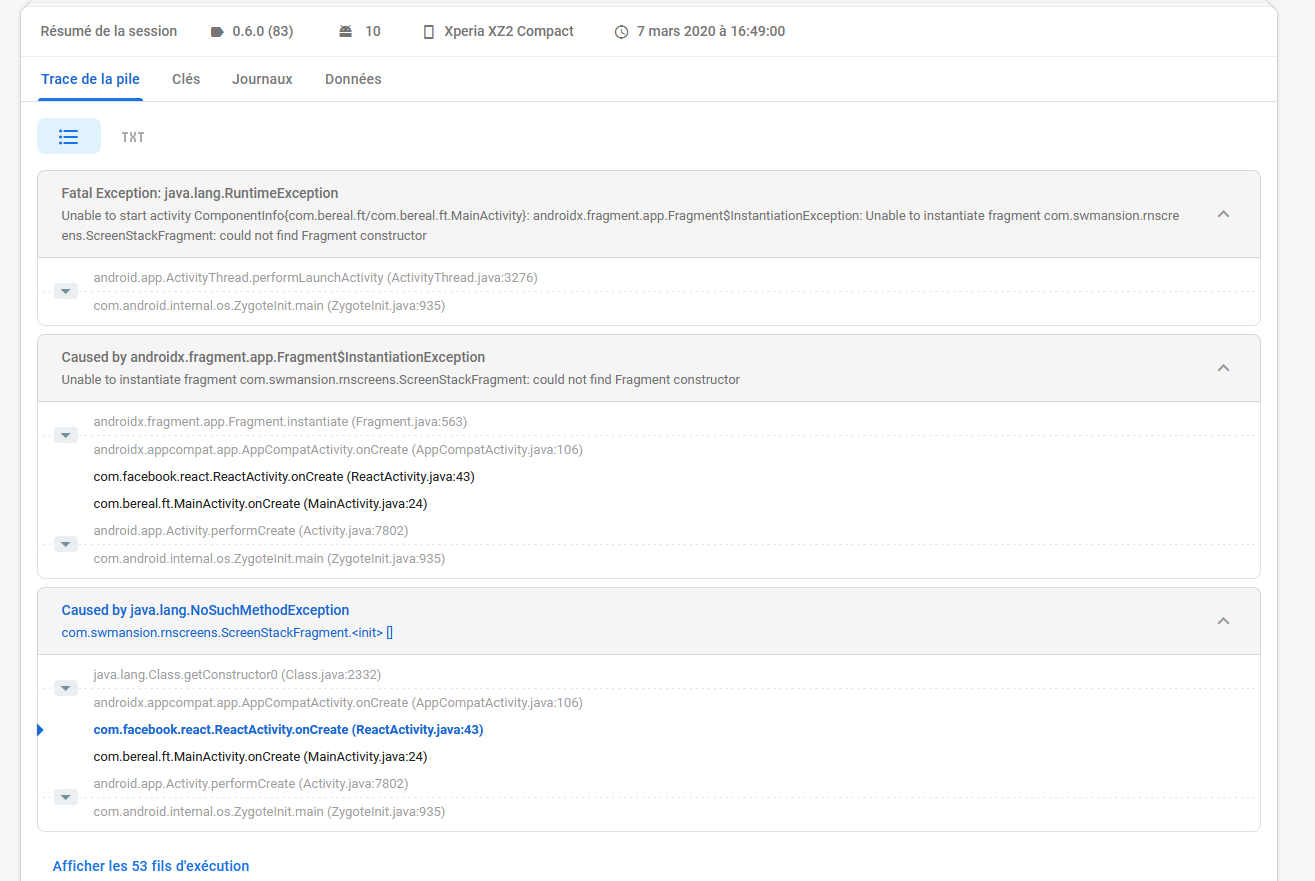Click AppCompatActivity.onCreate frame in NoSuchMethodException section

(x=338, y=703)
